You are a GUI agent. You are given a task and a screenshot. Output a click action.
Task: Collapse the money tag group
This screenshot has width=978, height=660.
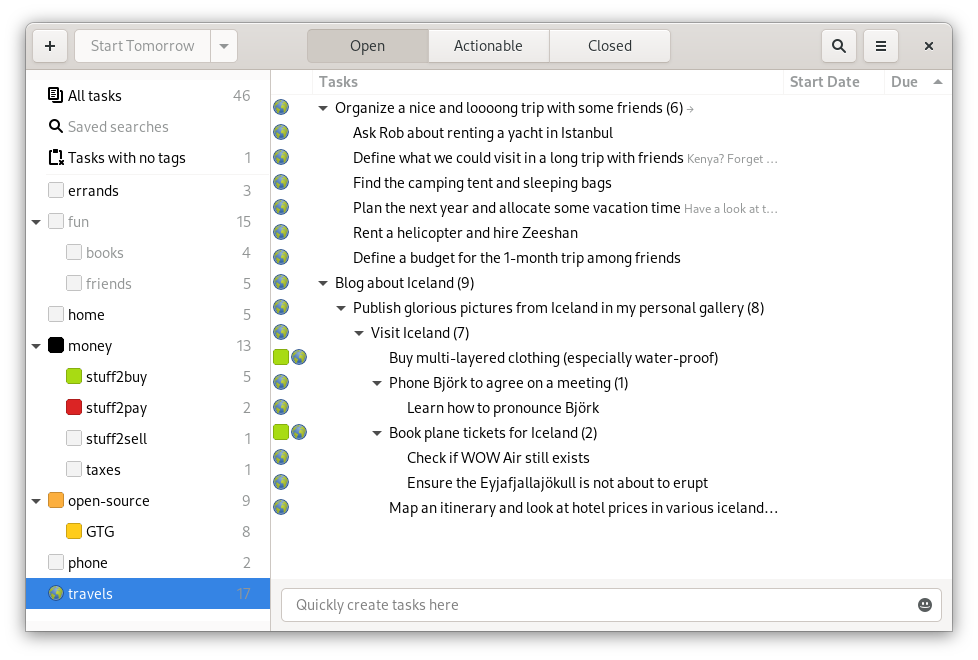click(x=36, y=346)
